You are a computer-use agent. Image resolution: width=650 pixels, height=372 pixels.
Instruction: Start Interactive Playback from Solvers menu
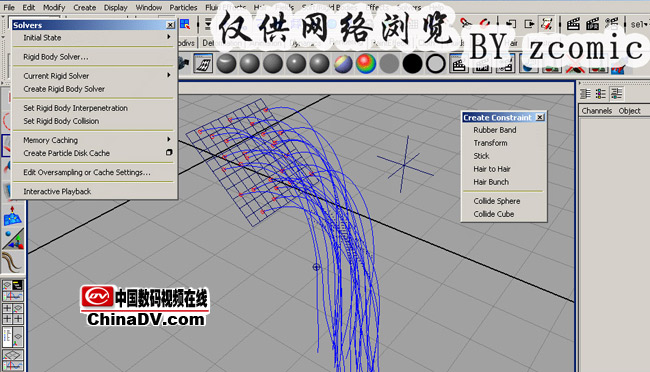point(95,191)
